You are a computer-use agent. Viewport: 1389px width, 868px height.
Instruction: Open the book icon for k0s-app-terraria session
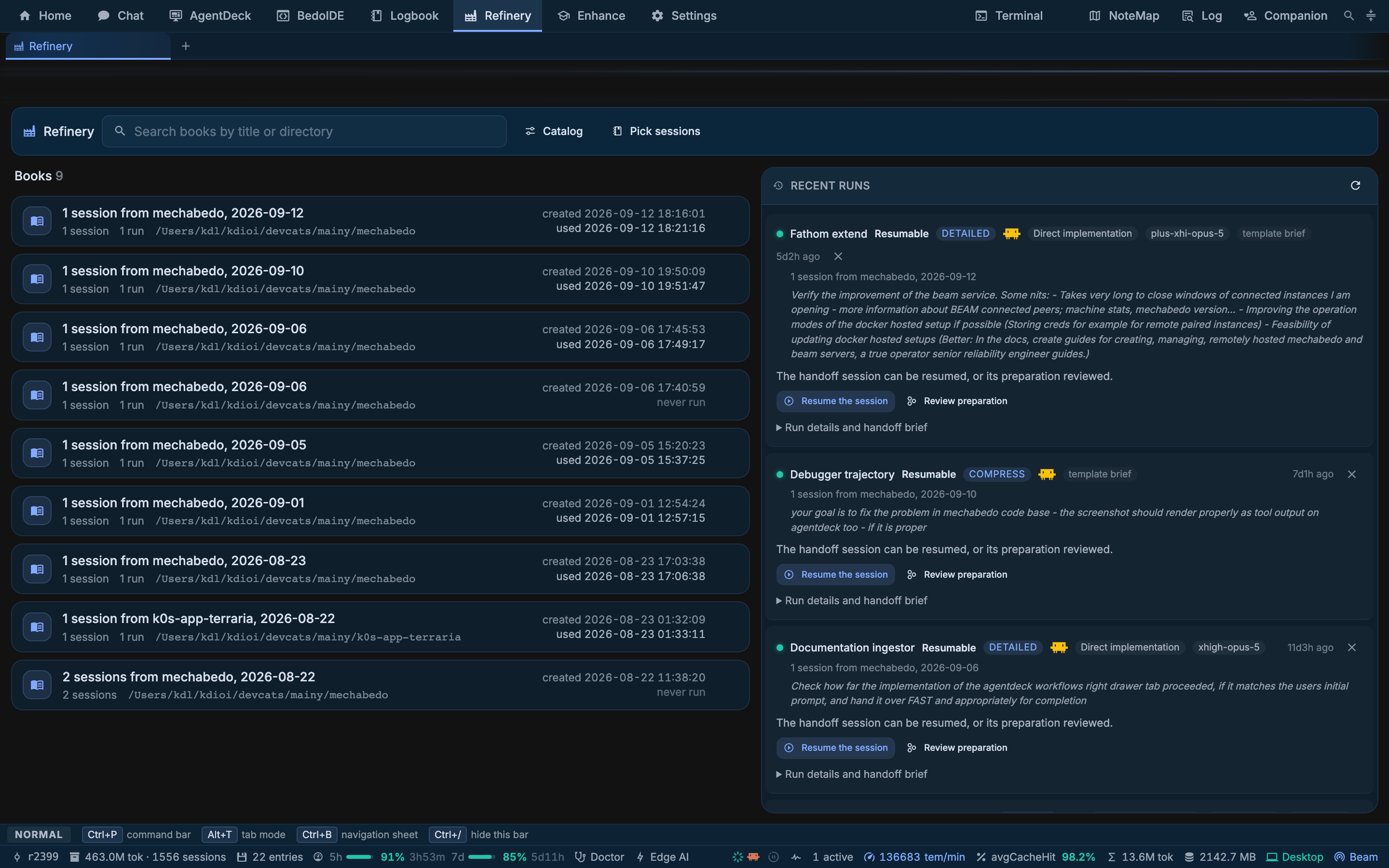(x=37, y=627)
